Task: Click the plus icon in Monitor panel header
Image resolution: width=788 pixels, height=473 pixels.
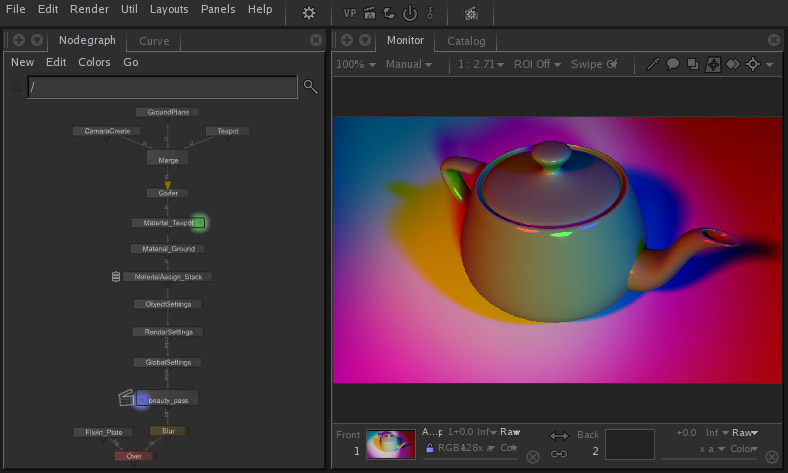Action: [347, 40]
